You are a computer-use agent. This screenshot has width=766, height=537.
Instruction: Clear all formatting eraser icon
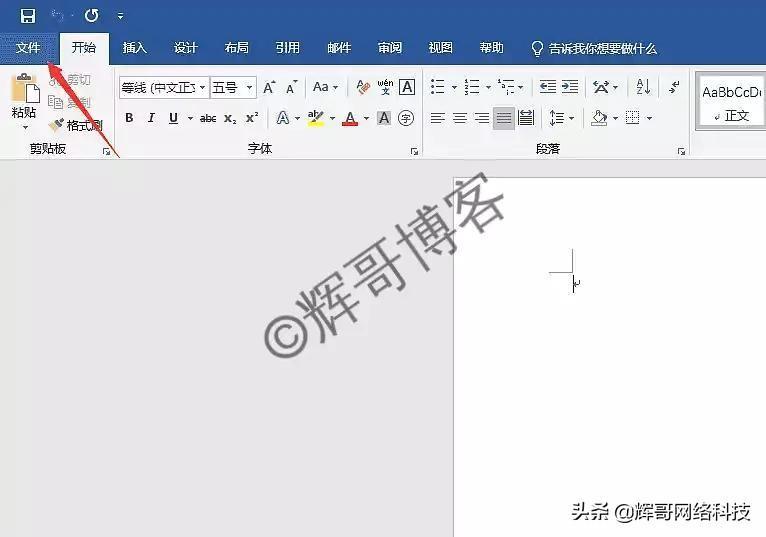coord(363,88)
